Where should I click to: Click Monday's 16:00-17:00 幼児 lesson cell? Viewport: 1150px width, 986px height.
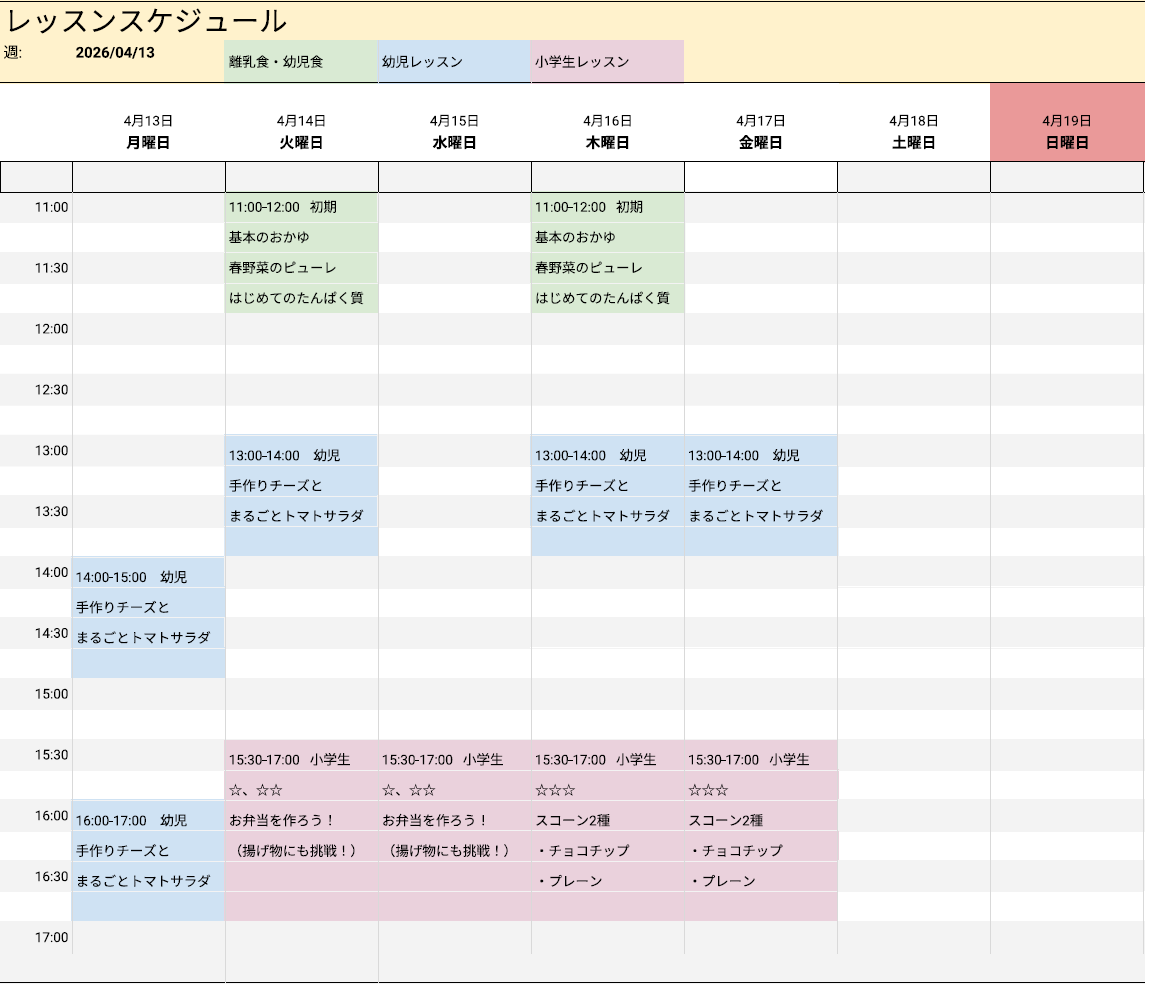point(148,820)
